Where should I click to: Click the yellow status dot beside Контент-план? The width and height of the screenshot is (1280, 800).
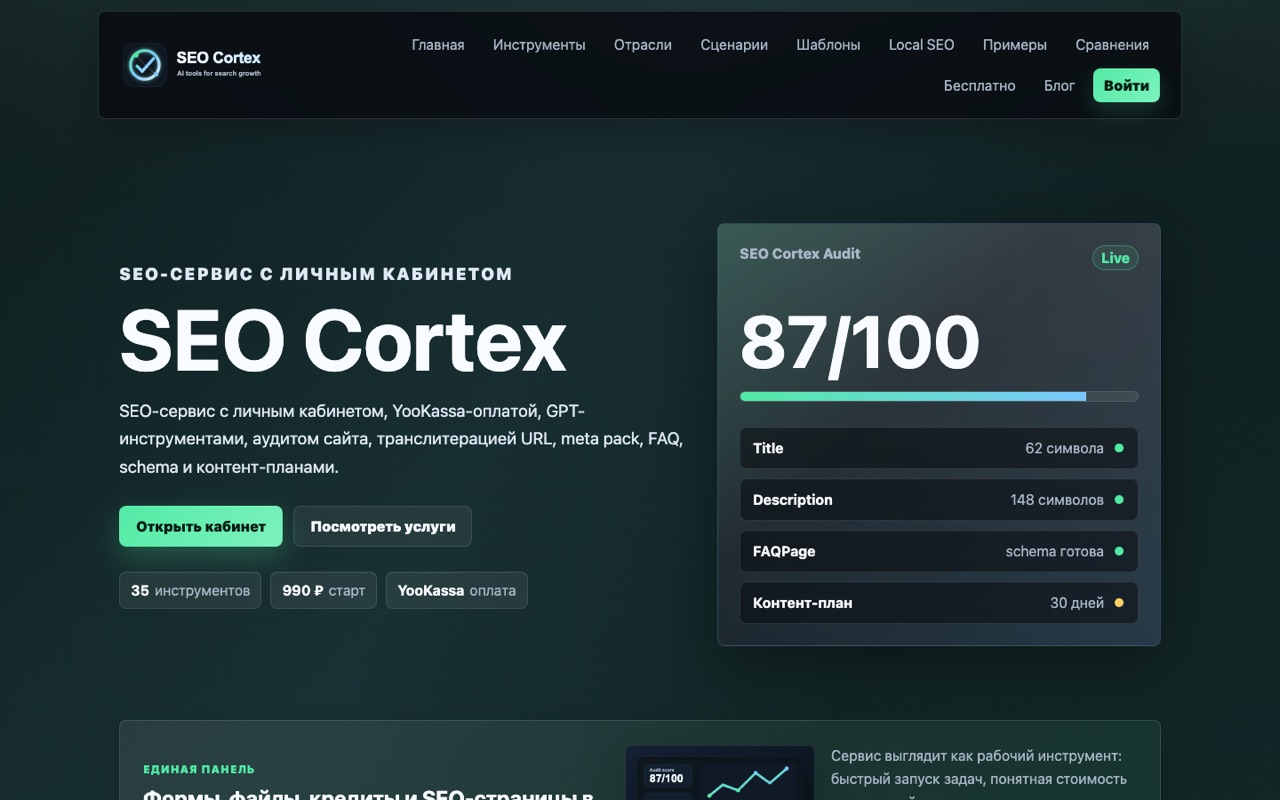pyautogui.click(x=1119, y=603)
